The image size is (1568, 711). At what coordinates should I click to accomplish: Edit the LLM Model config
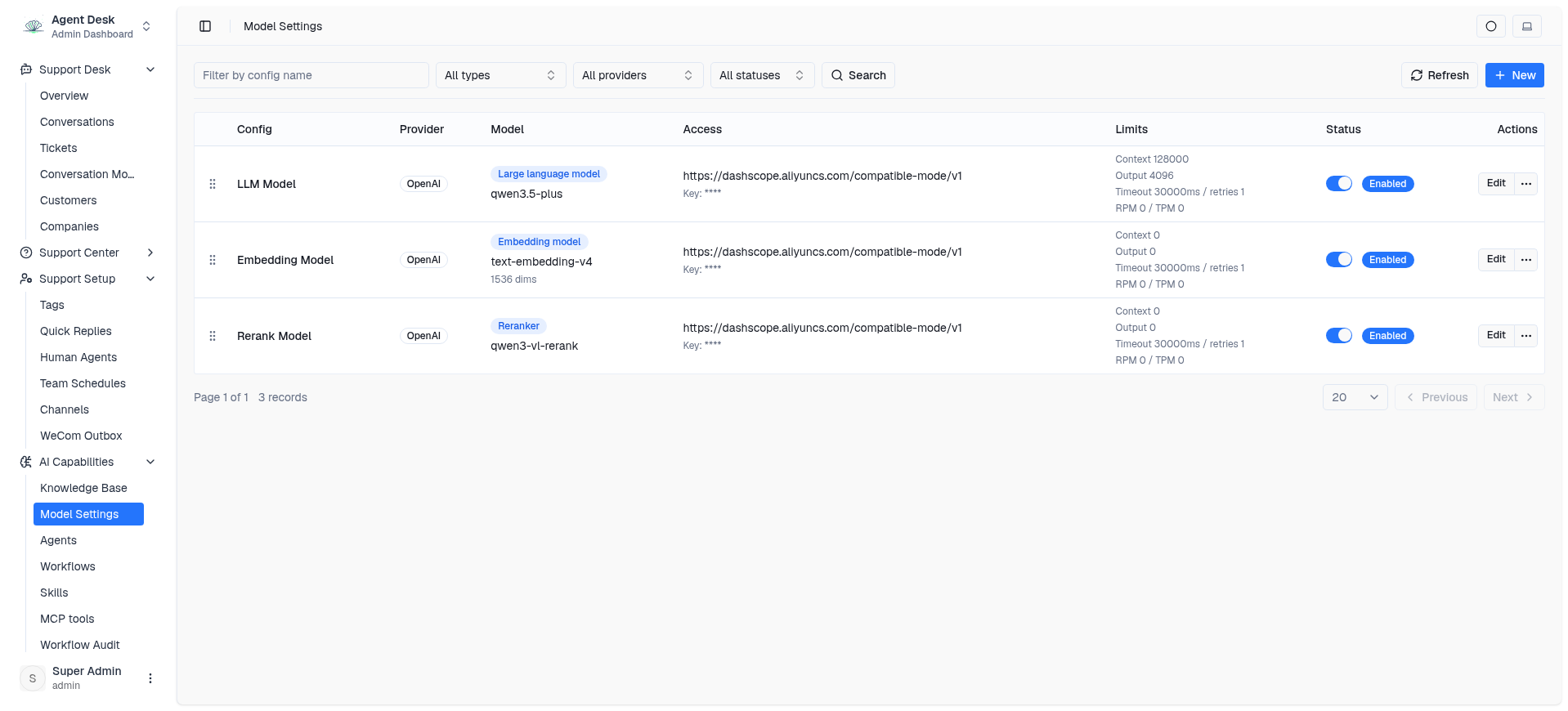coord(1496,184)
